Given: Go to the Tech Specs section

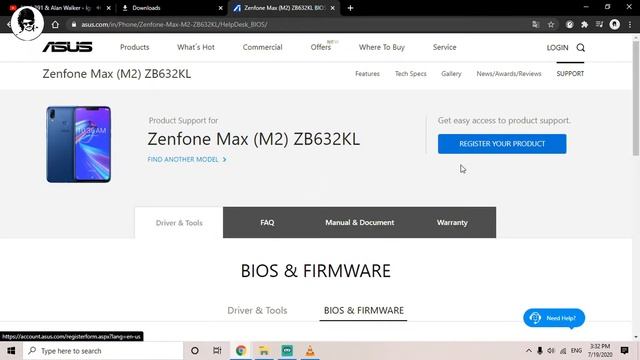Looking at the screenshot, I should pos(411,74).
